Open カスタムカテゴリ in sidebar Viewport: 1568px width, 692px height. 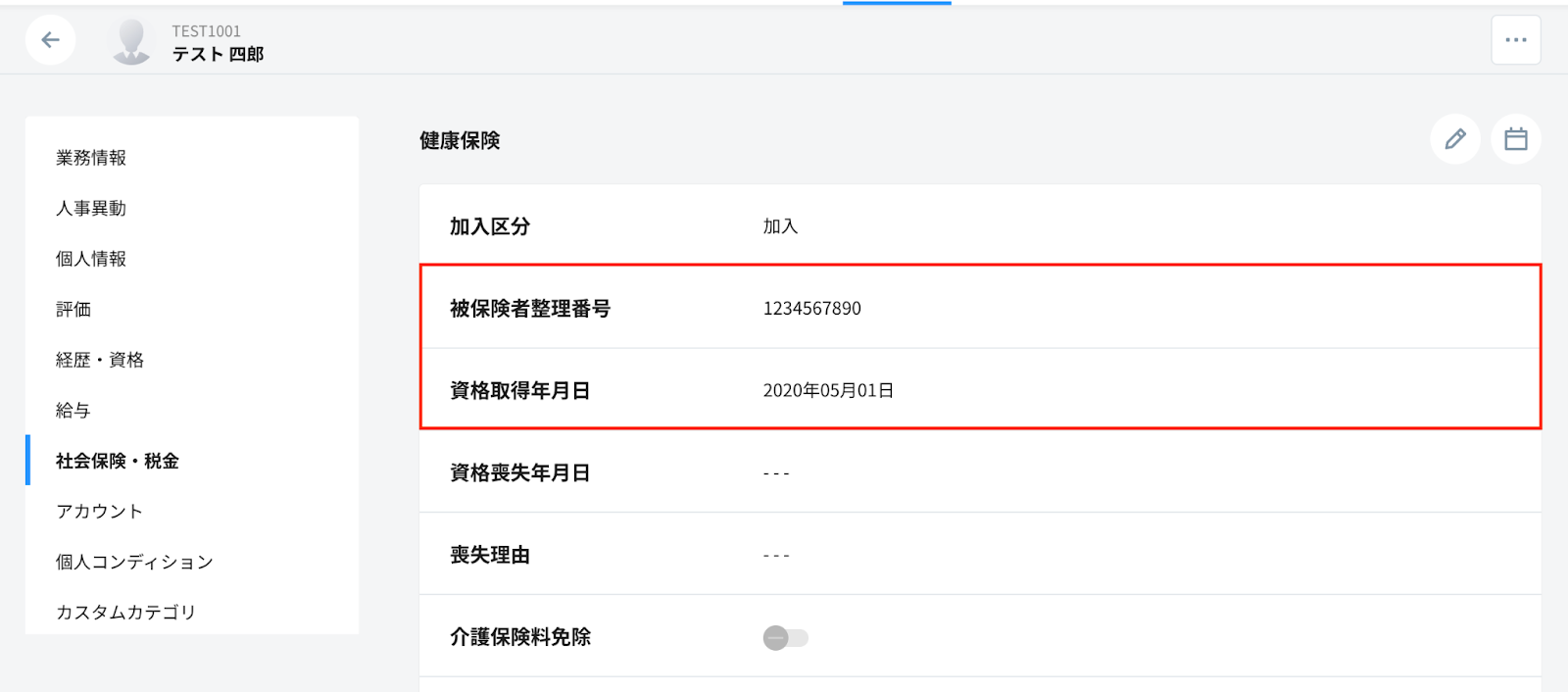(126, 612)
